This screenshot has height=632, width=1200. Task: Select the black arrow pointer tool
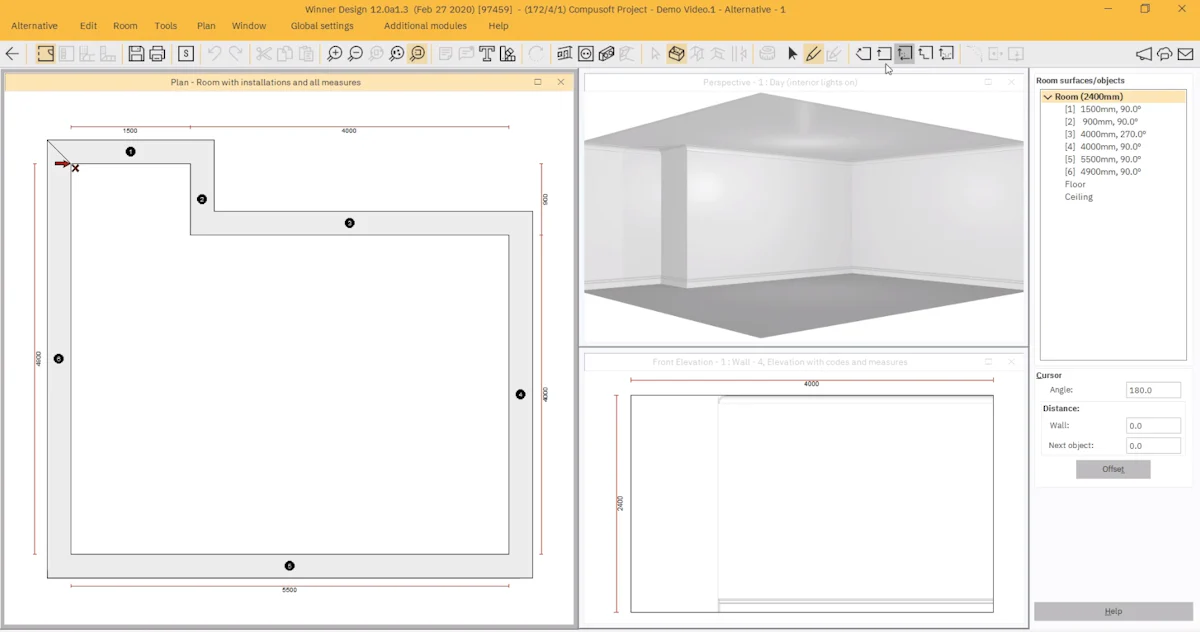tap(793, 54)
